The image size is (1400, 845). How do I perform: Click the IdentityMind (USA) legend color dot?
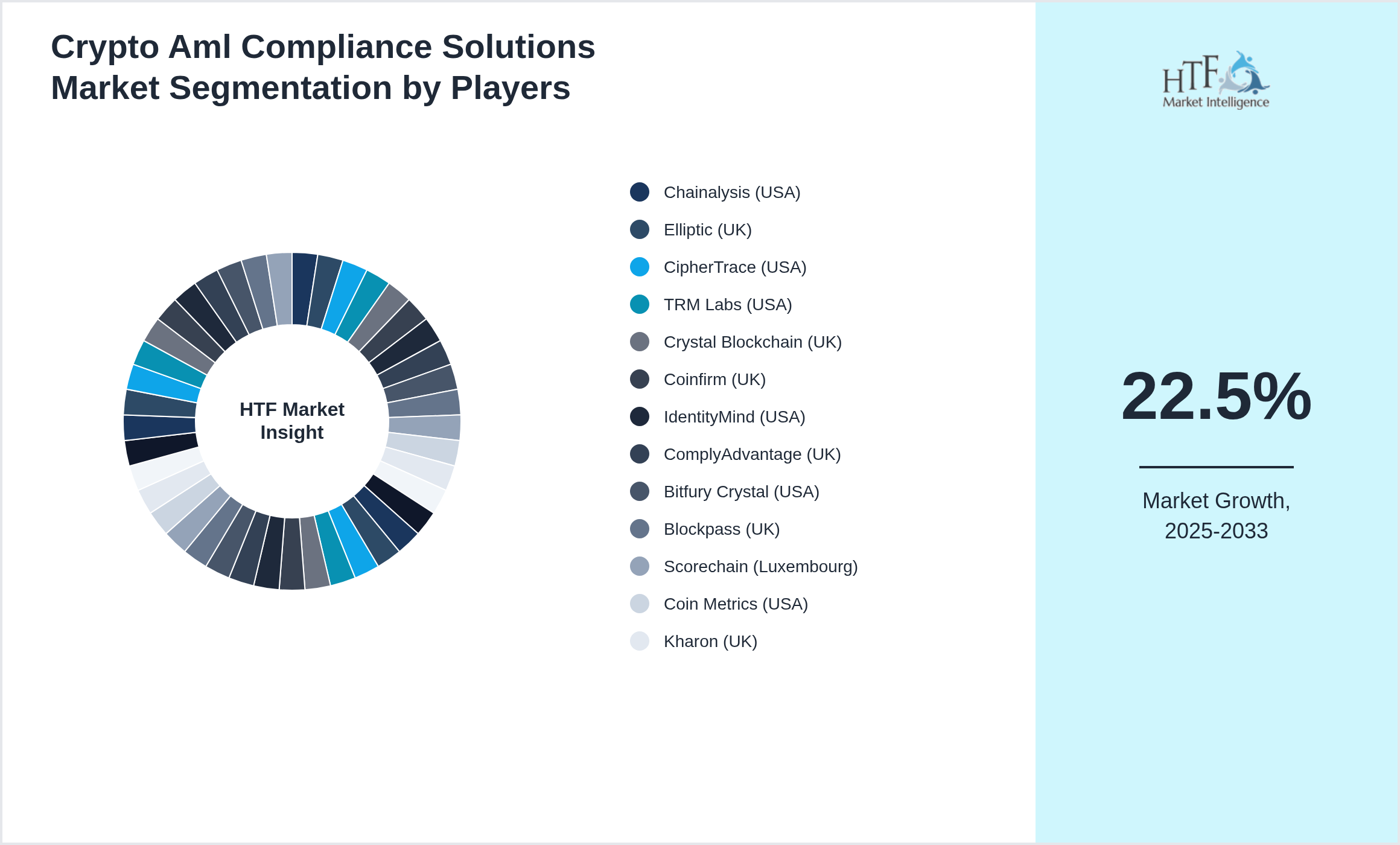tap(640, 416)
